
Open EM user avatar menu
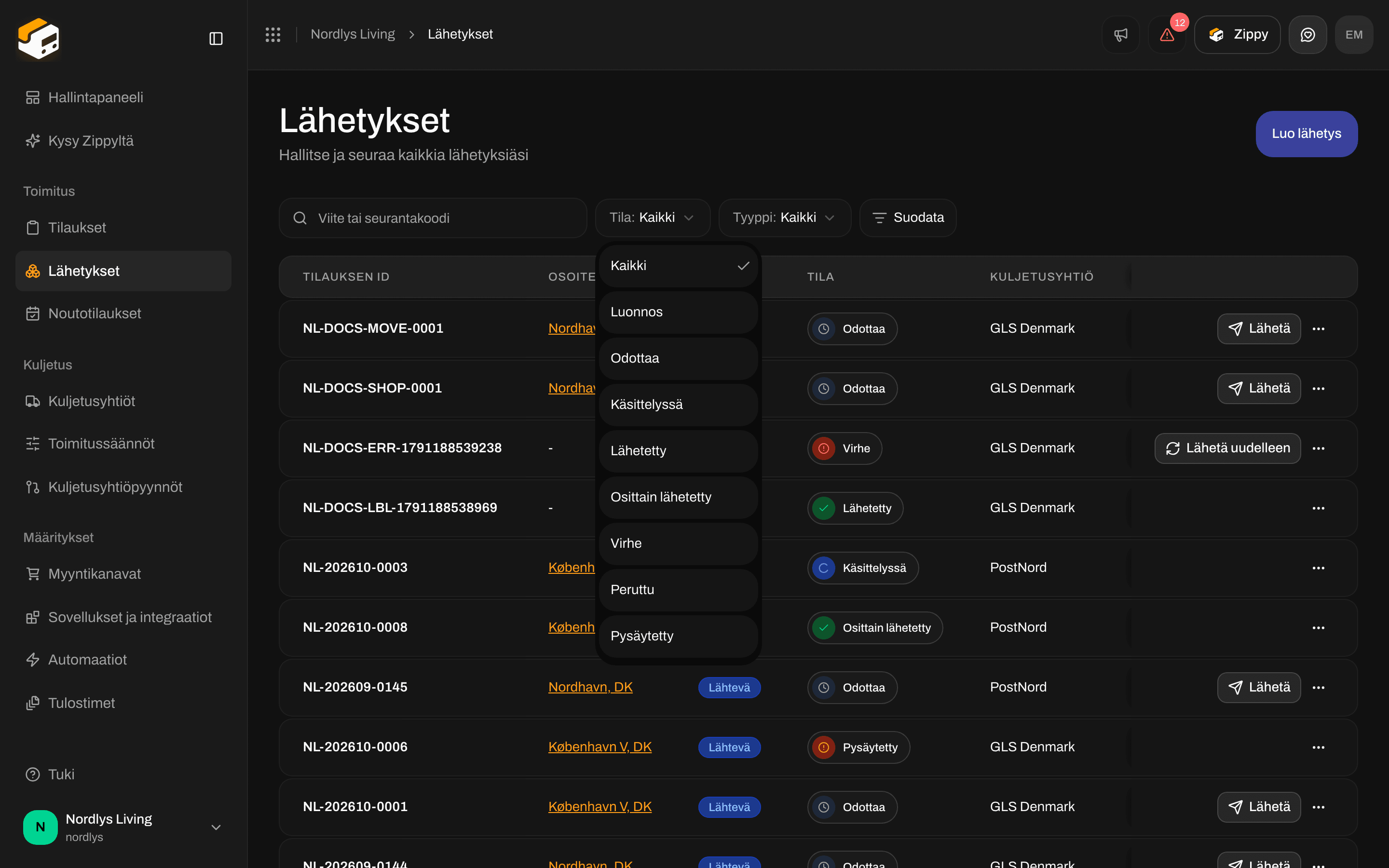tap(1354, 34)
